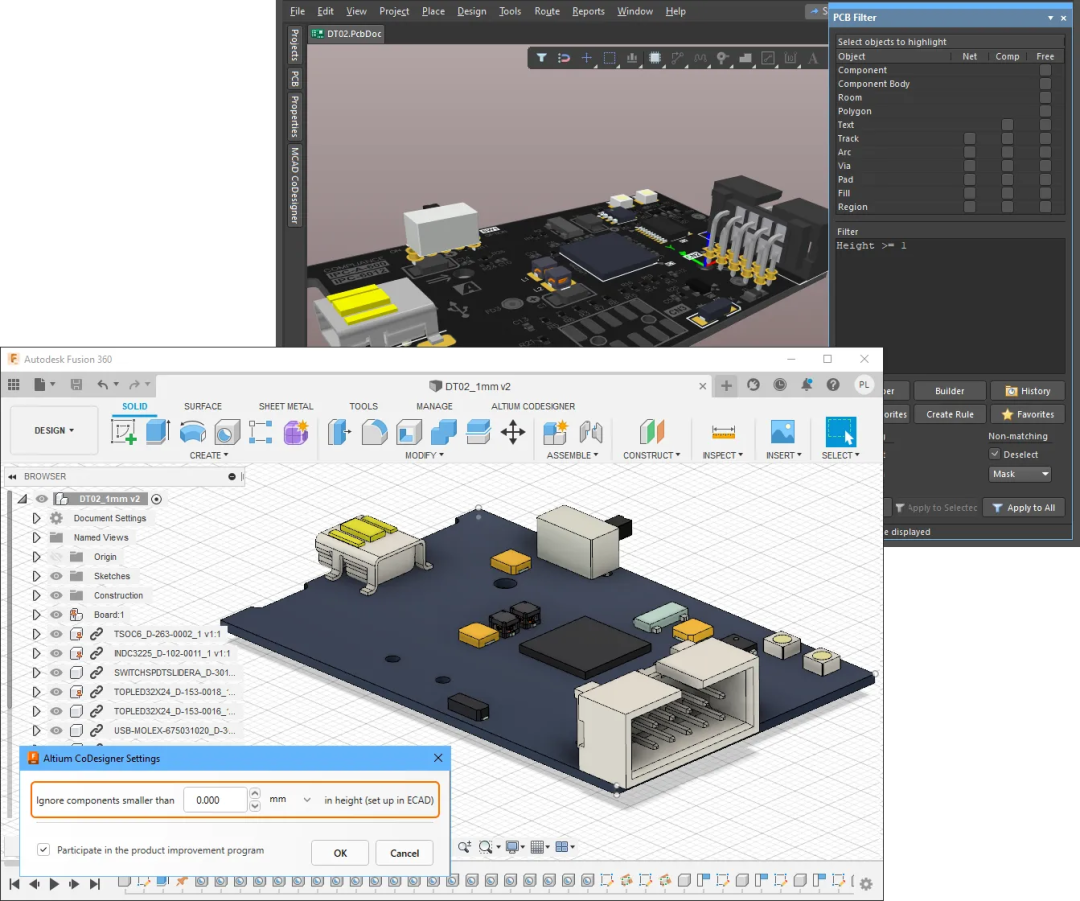Click the Insert image icon
The image size is (1080, 901).
[782, 432]
